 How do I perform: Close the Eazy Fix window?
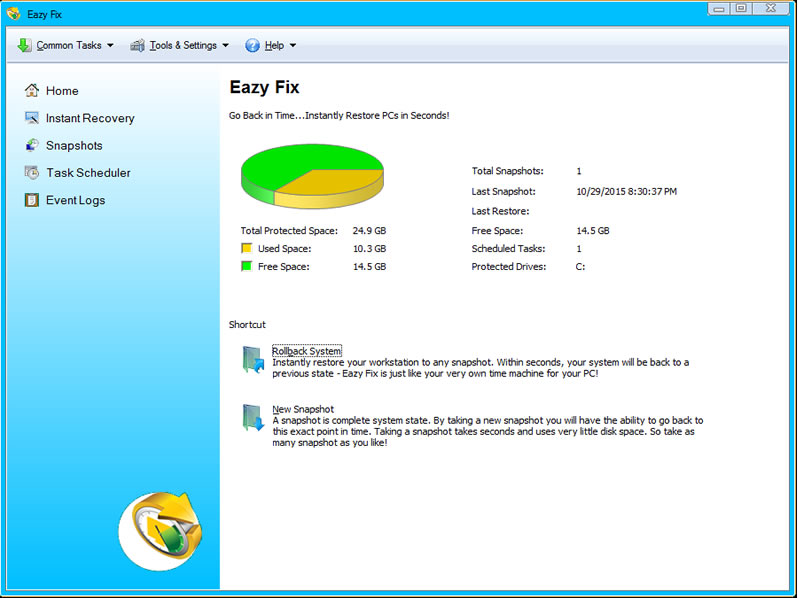[x=771, y=9]
